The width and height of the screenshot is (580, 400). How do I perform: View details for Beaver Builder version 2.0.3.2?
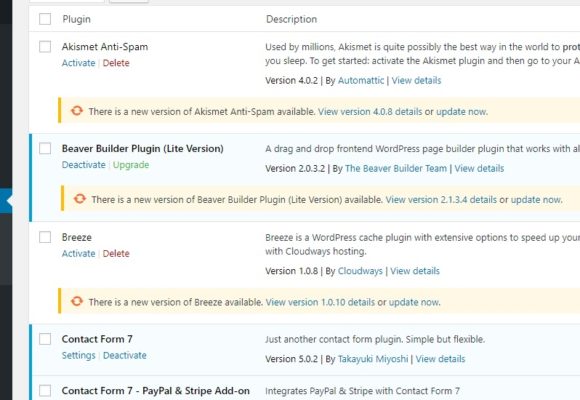[x=479, y=168]
